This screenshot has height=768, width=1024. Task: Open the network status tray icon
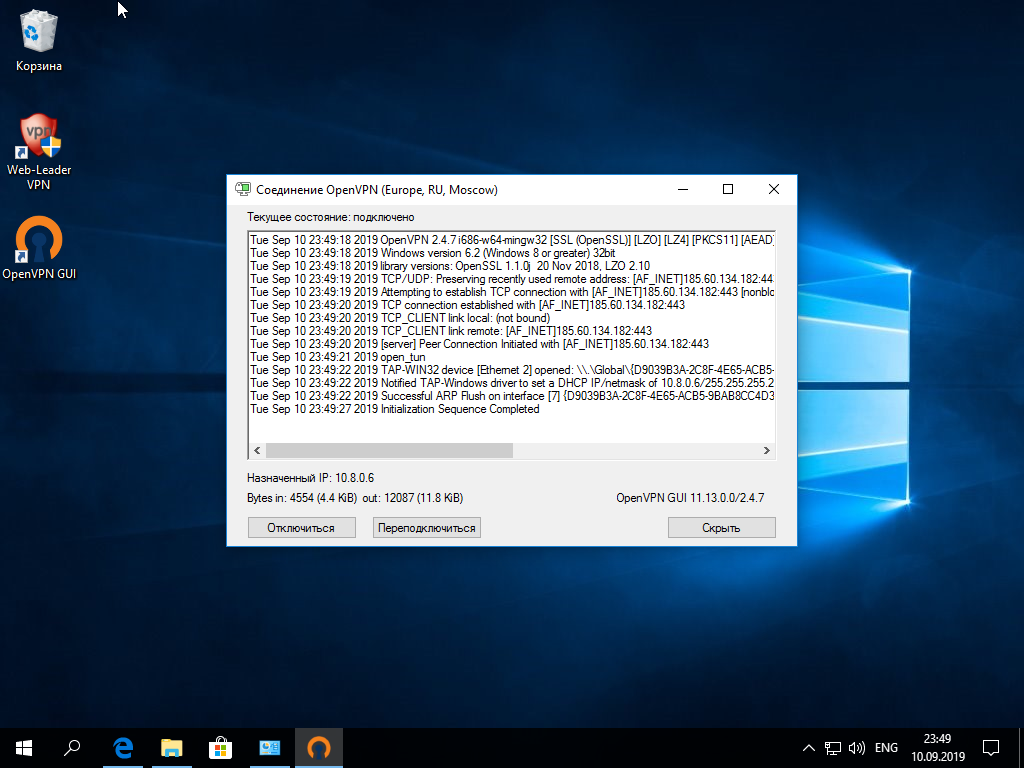click(833, 748)
